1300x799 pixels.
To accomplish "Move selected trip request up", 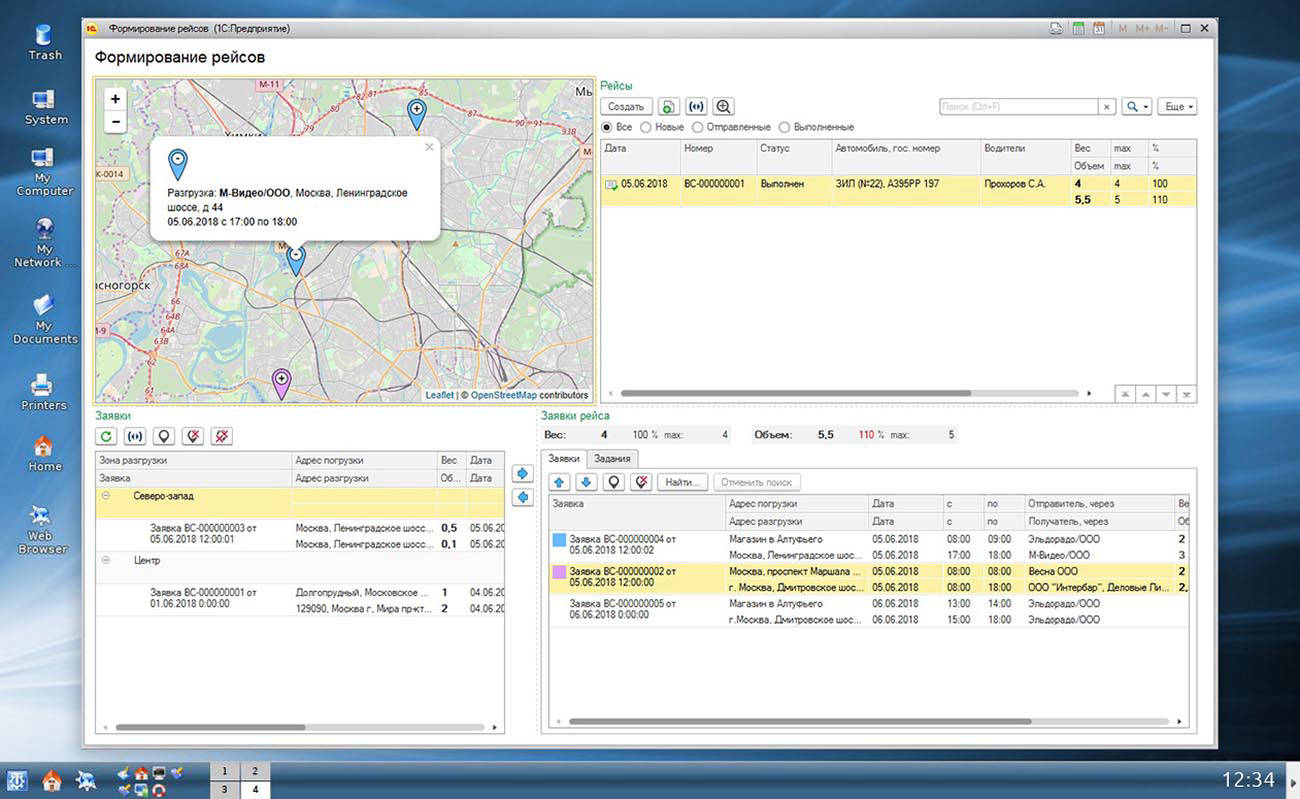I will coord(559,482).
